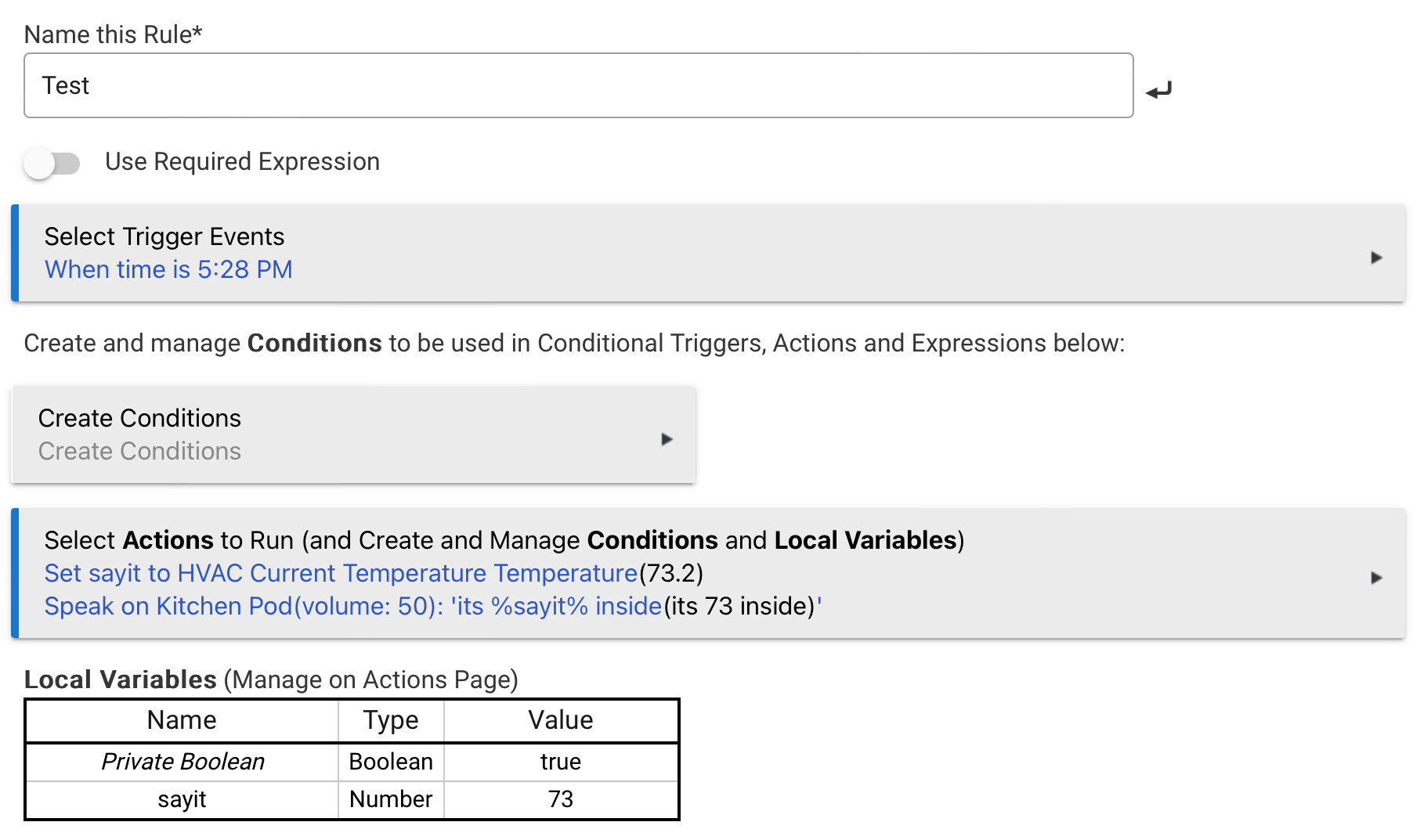Open the Speak on Kitchen Pod action

point(352,606)
